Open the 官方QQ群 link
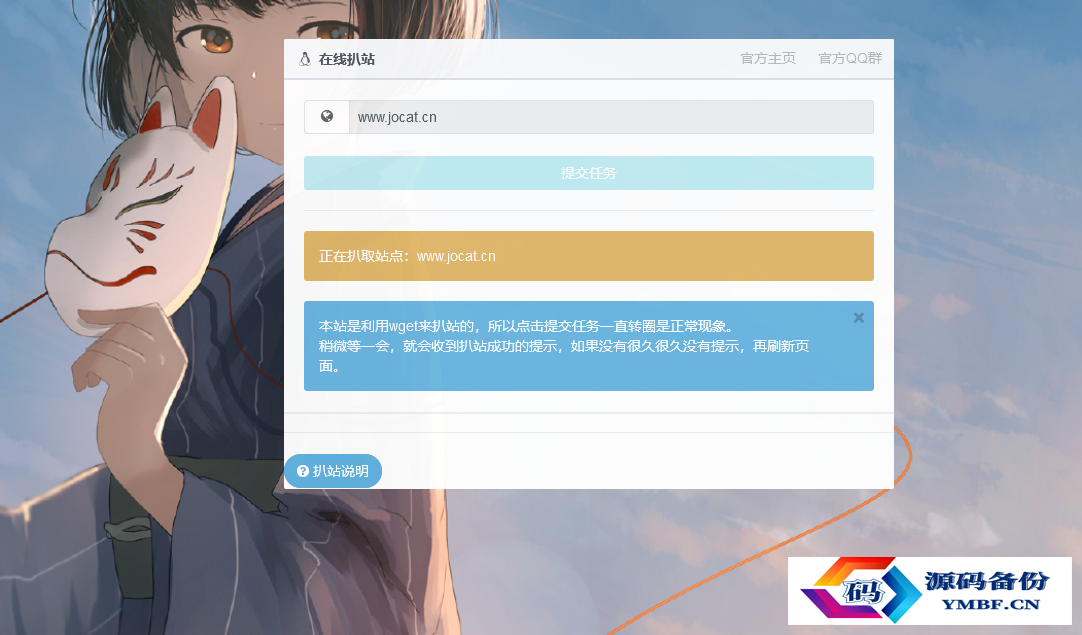Image resolution: width=1082 pixels, height=635 pixels. [850, 59]
